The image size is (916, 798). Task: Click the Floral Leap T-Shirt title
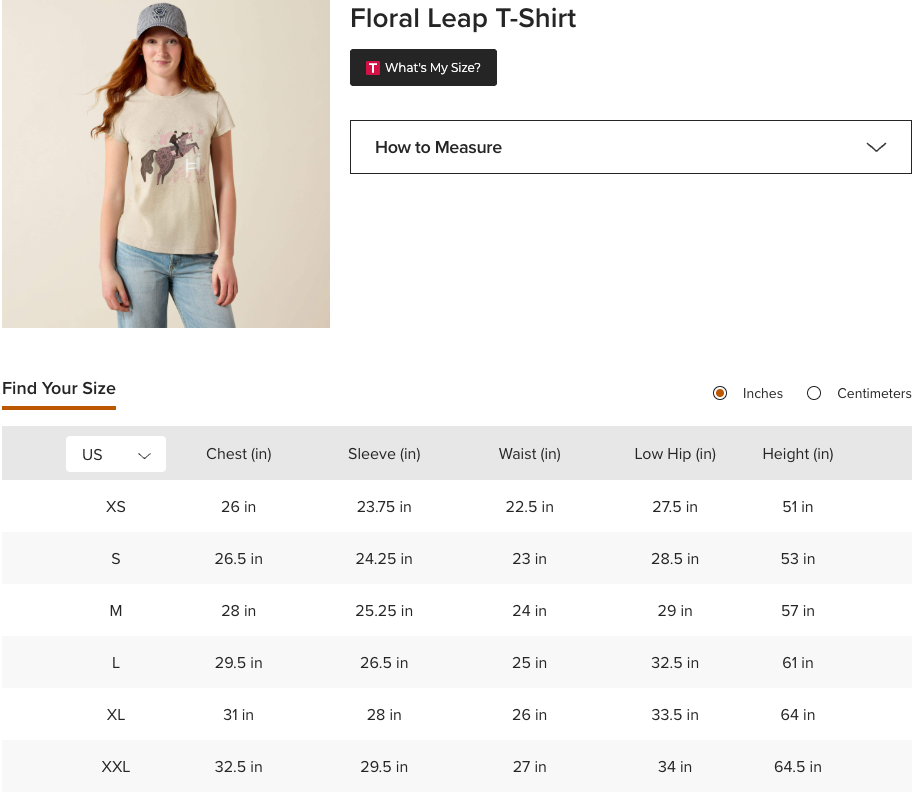click(463, 18)
